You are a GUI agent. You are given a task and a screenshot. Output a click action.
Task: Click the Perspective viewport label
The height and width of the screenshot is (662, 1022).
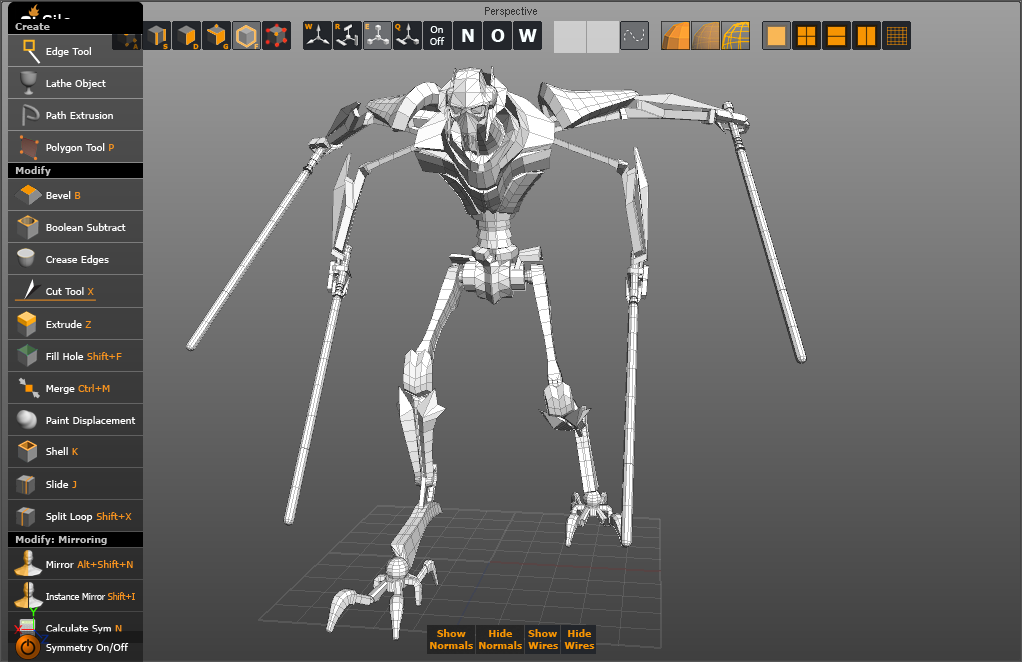510,11
